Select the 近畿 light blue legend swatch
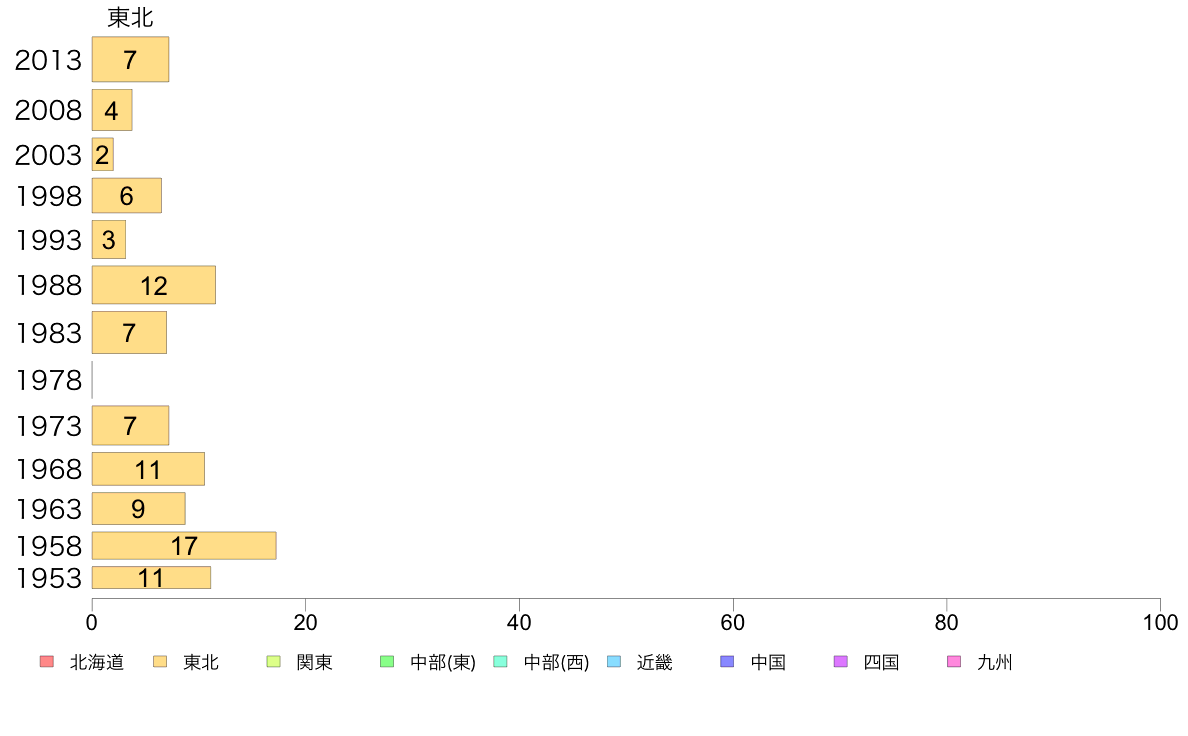The width and height of the screenshot is (1188, 736). point(614,662)
